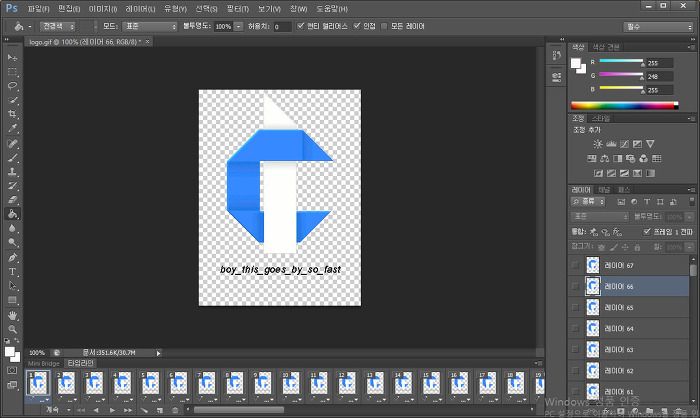
Task: Open the fill source dropdown in options bar
Action: point(58,26)
